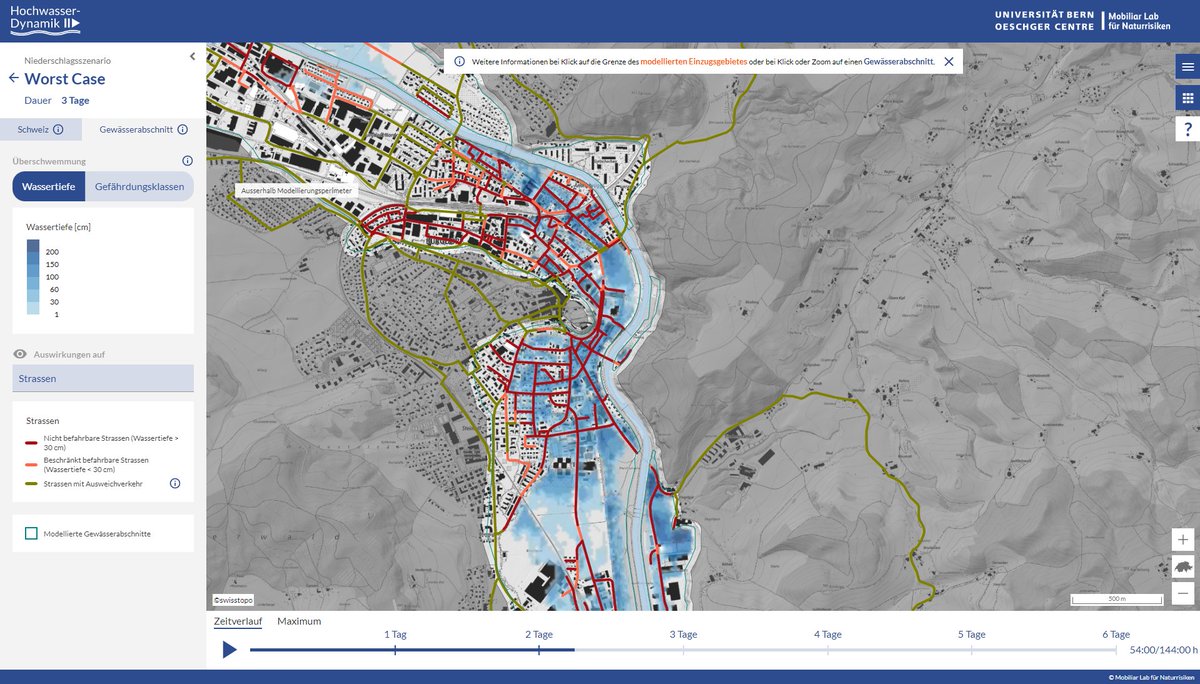Go back using the arrow beside Worst Case
The height and width of the screenshot is (684, 1200).
[13, 78]
